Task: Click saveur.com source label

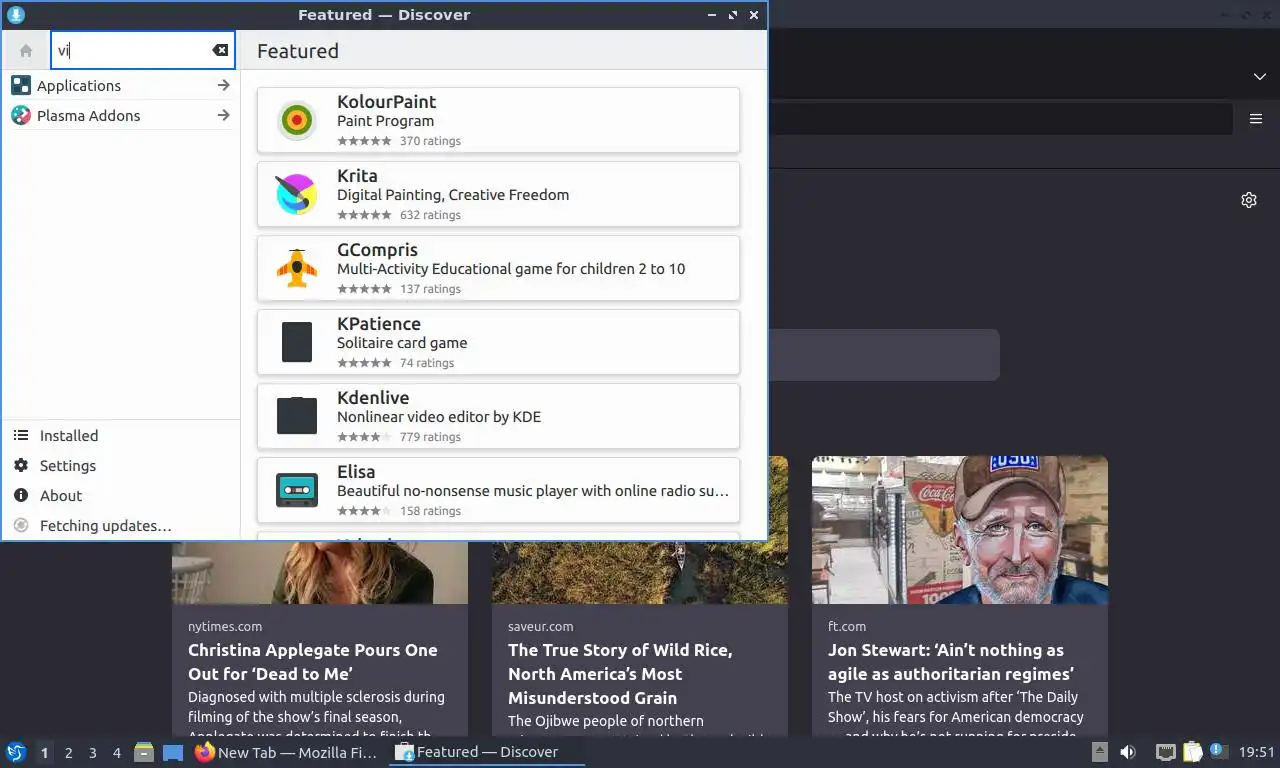Action: (541, 627)
